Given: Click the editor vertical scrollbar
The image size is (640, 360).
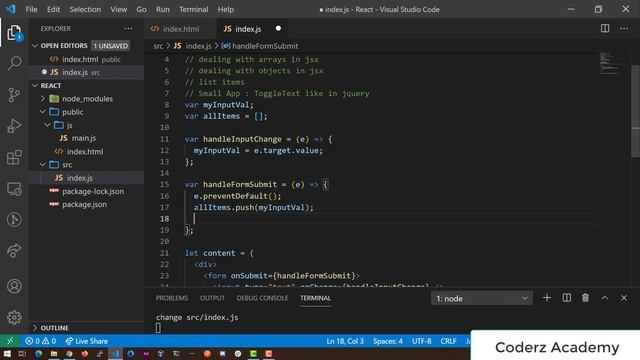Looking at the screenshot, I should coord(636,110).
